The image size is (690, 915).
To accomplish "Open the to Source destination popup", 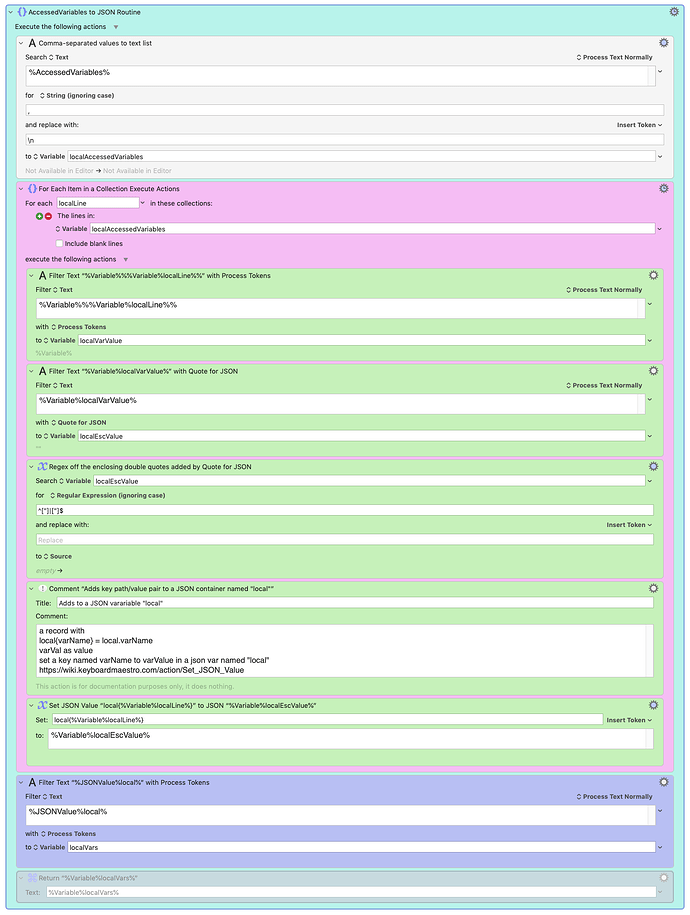I will (x=58, y=556).
